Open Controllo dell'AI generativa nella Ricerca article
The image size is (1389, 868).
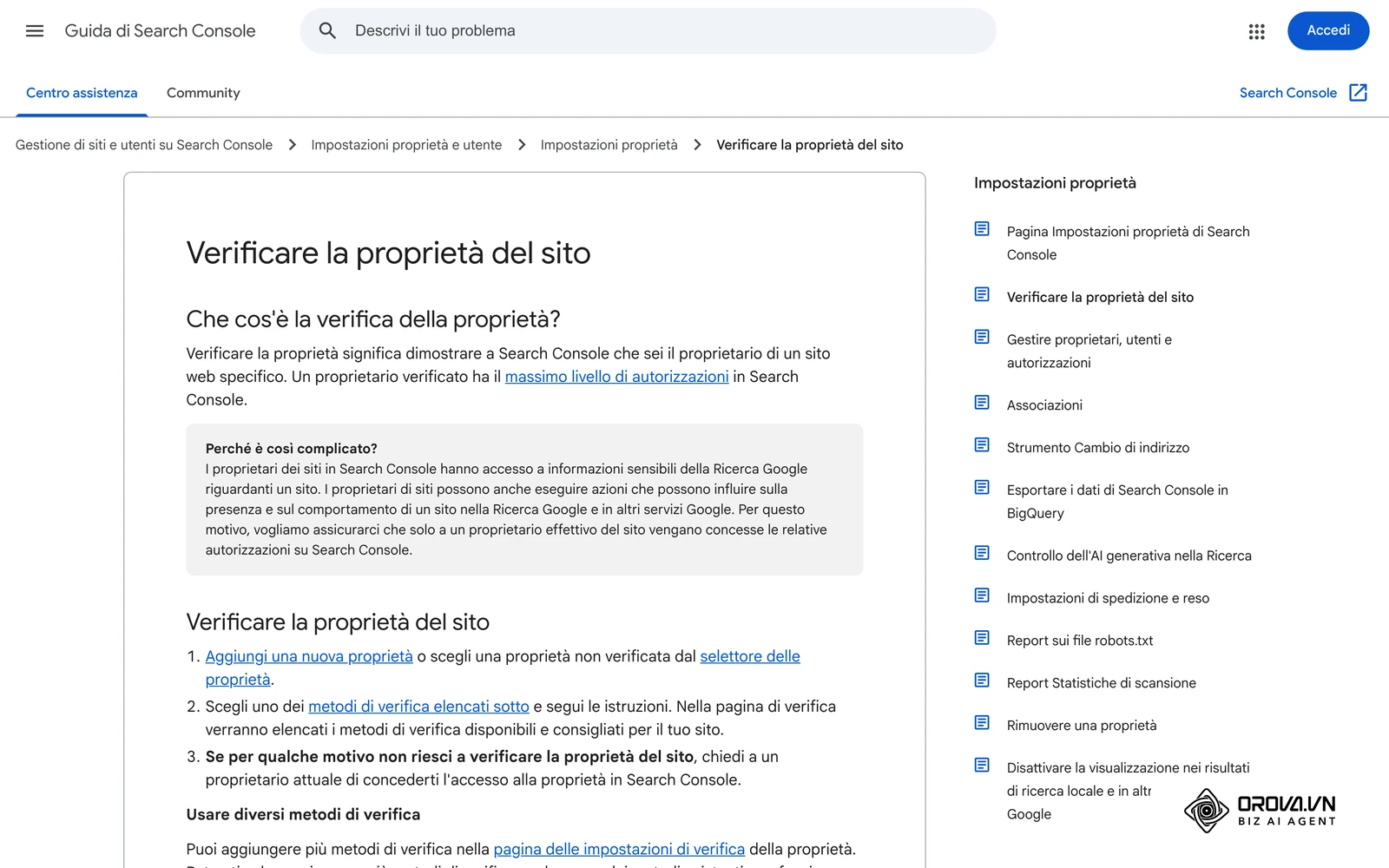click(1129, 556)
